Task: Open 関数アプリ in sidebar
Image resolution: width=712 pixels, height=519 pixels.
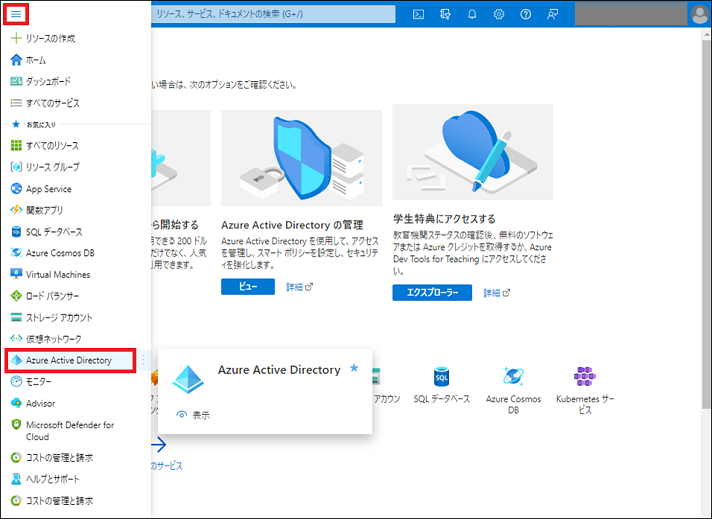Action: tap(44, 210)
